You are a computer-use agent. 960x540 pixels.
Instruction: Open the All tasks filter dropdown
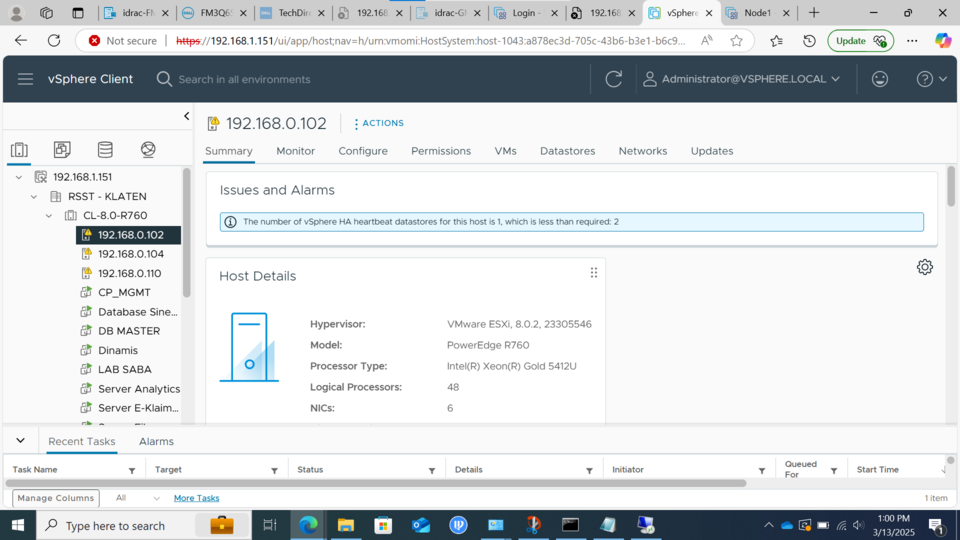(x=137, y=498)
